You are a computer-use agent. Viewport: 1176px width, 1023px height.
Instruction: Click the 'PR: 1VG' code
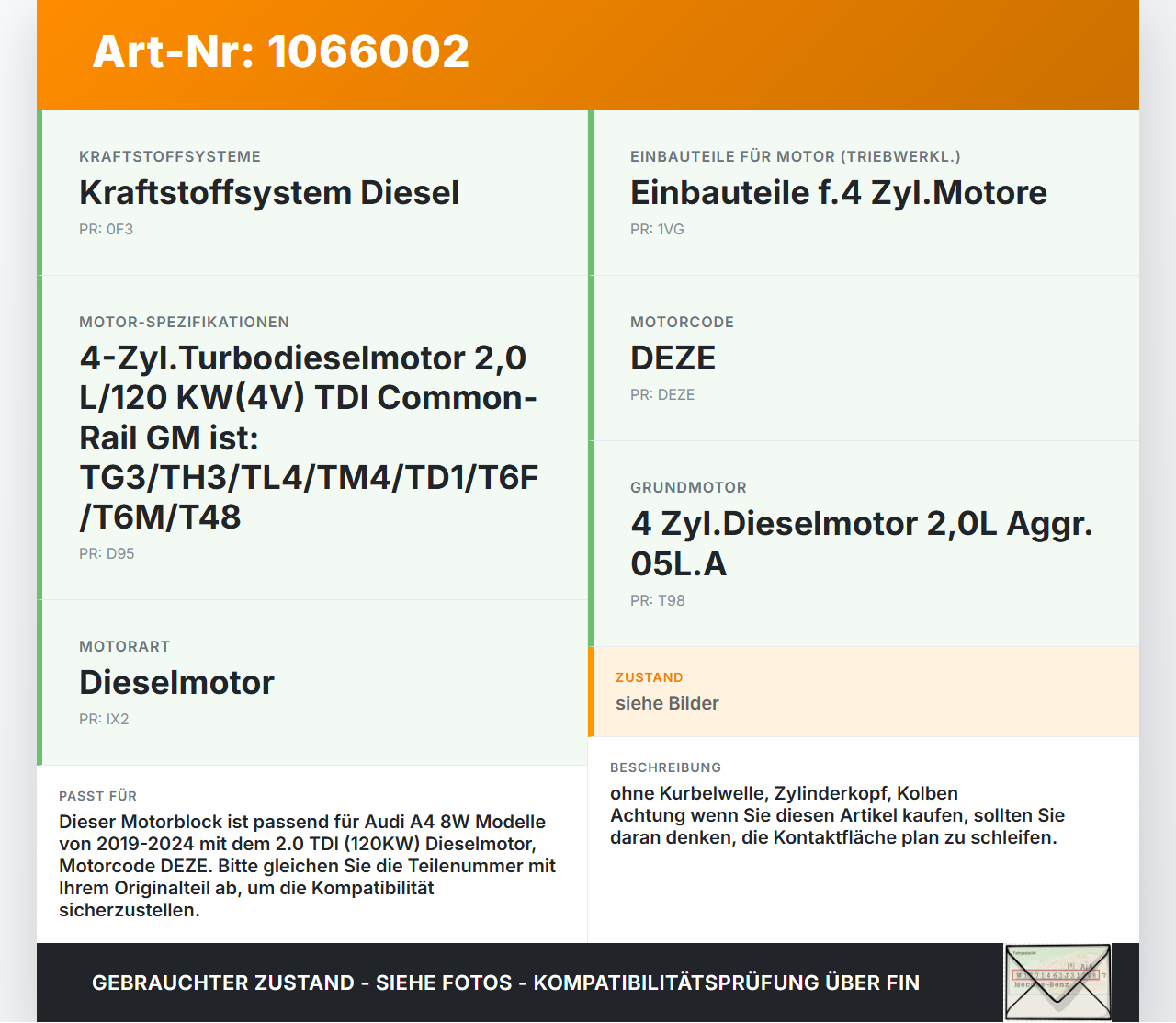(658, 230)
